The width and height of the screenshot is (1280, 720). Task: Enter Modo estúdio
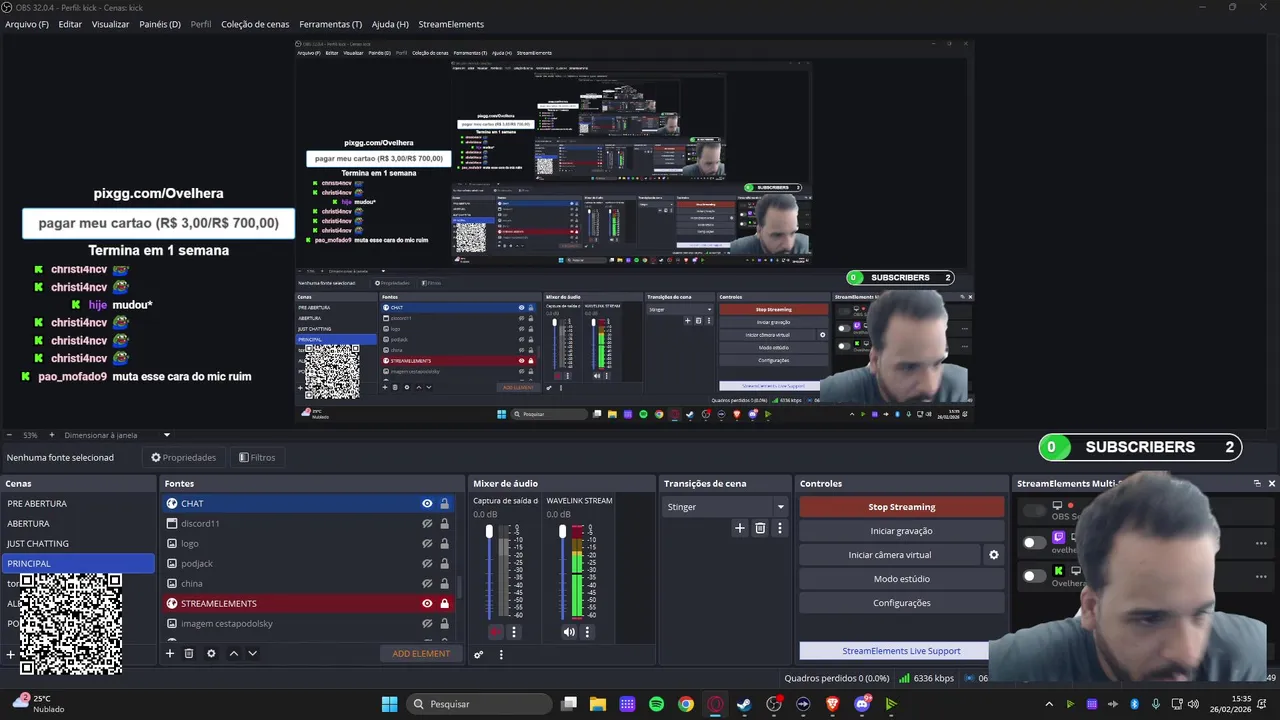pos(902,579)
